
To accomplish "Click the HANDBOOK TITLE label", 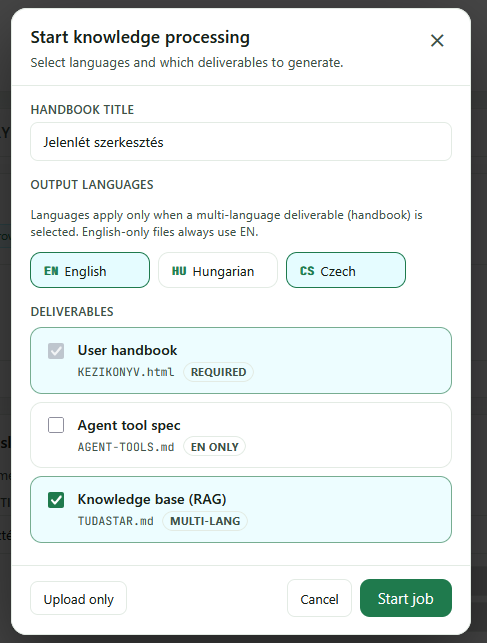I will 82,109.
